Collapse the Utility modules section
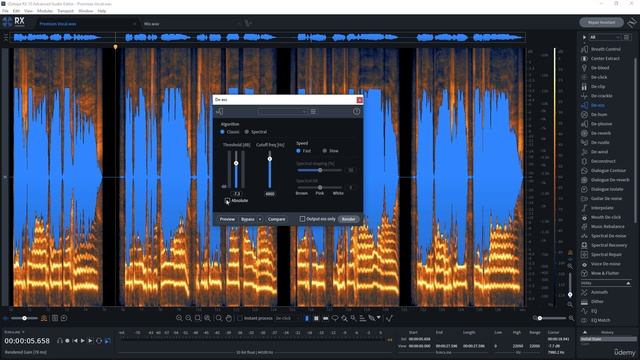This screenshot has height=360, width=640. (x=628, y=283)
